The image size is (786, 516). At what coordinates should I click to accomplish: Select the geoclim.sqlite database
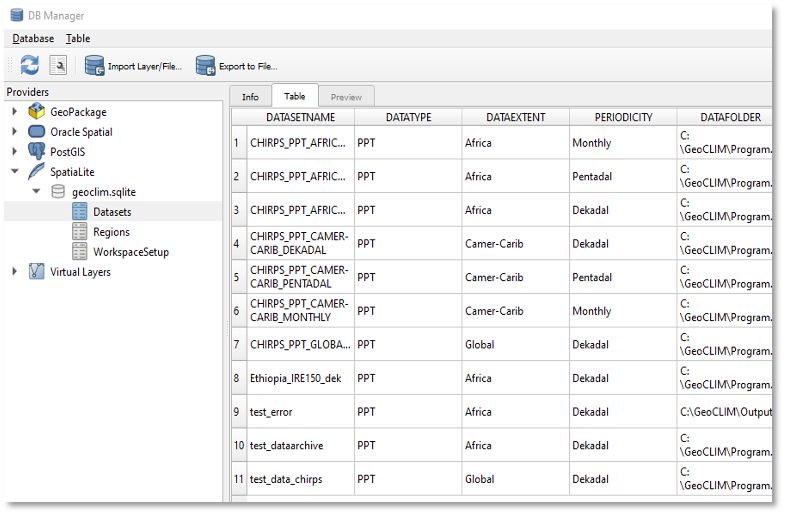tap(104, 192)
